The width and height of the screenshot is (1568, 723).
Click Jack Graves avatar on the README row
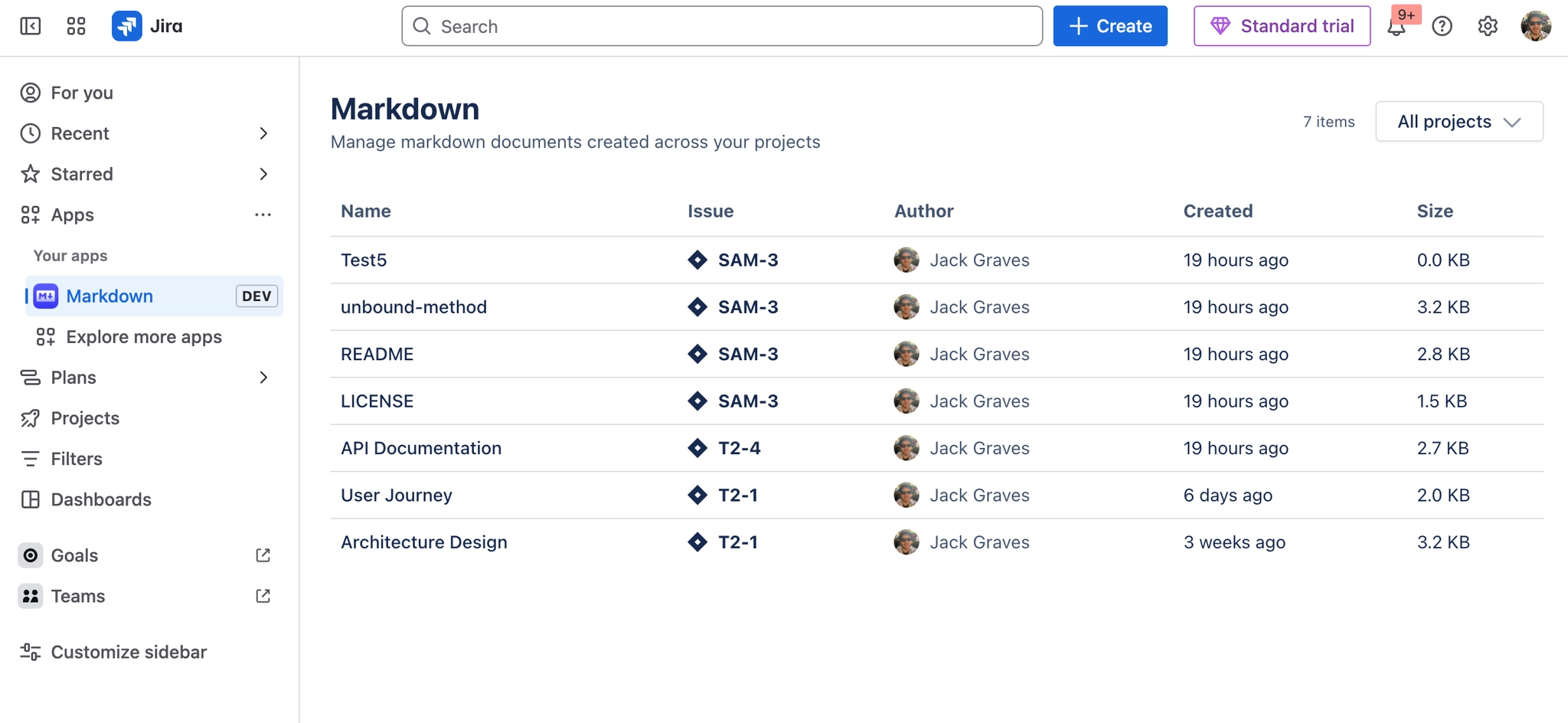coord(906,354)
